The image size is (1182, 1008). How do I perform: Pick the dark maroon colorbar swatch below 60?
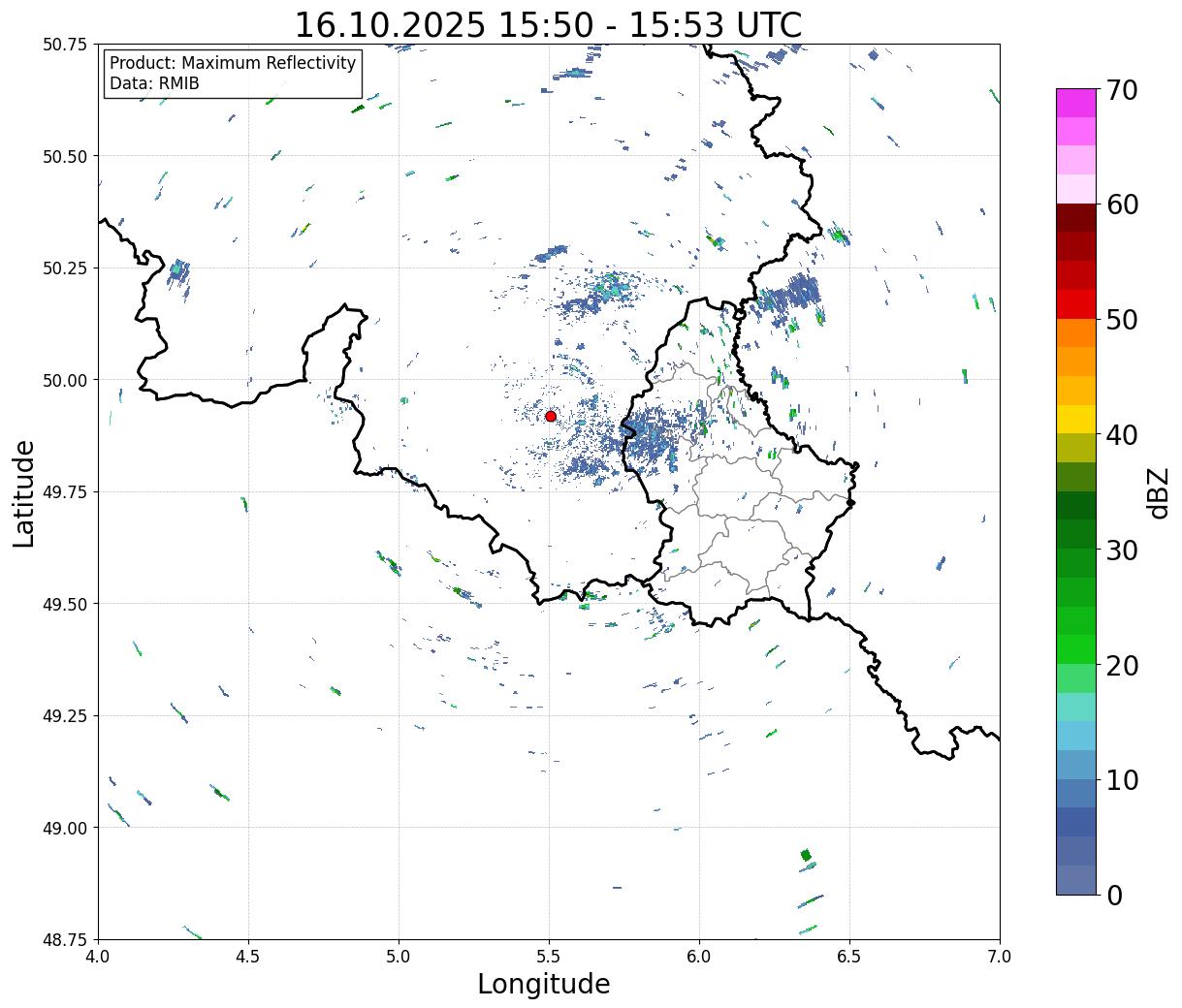click(1076, 217)
